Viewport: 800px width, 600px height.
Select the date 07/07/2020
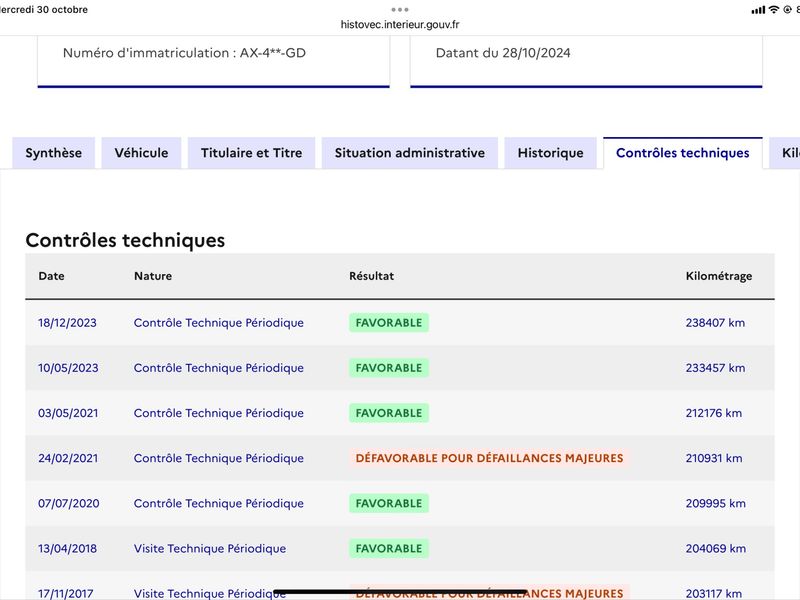[69, 504]
